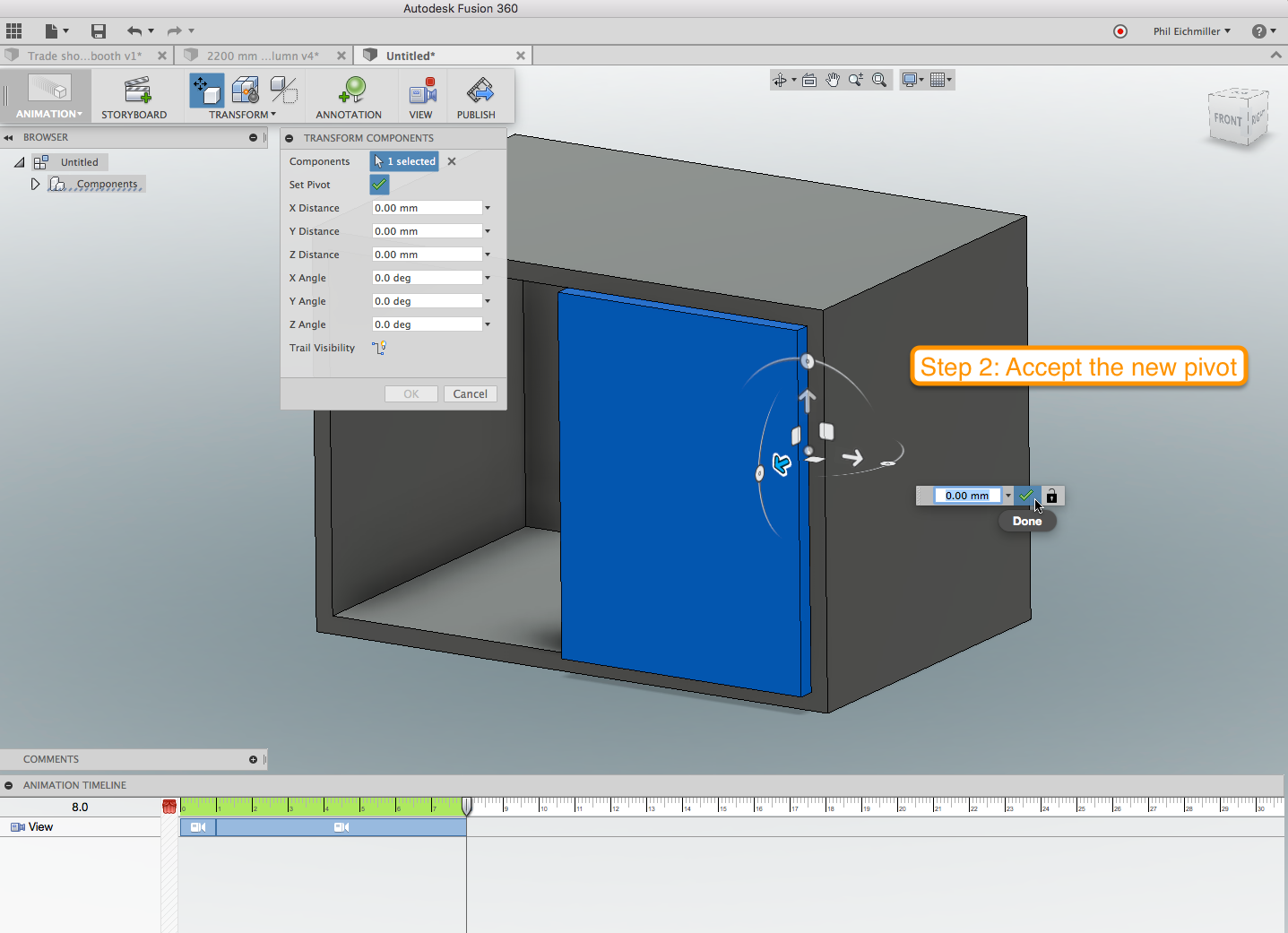Open the Storyboard tool

(134, 97)
